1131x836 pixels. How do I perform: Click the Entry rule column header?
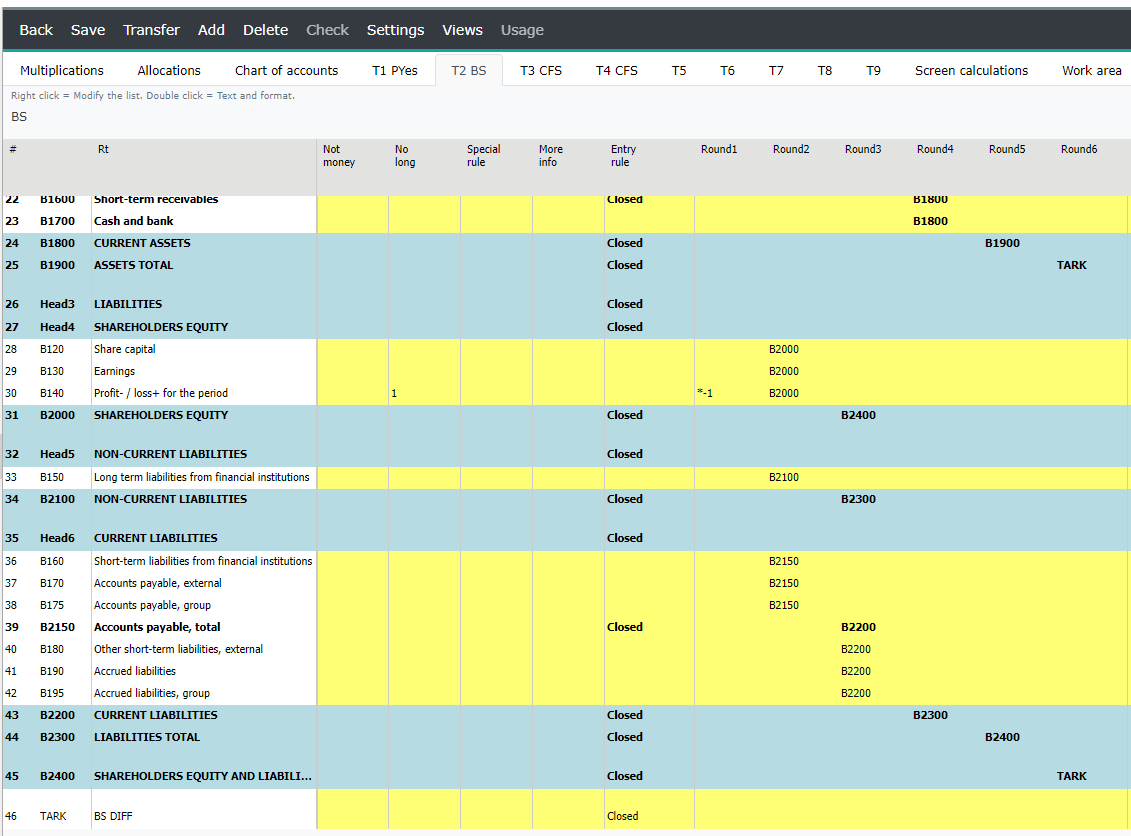click(x=623, y=156)
